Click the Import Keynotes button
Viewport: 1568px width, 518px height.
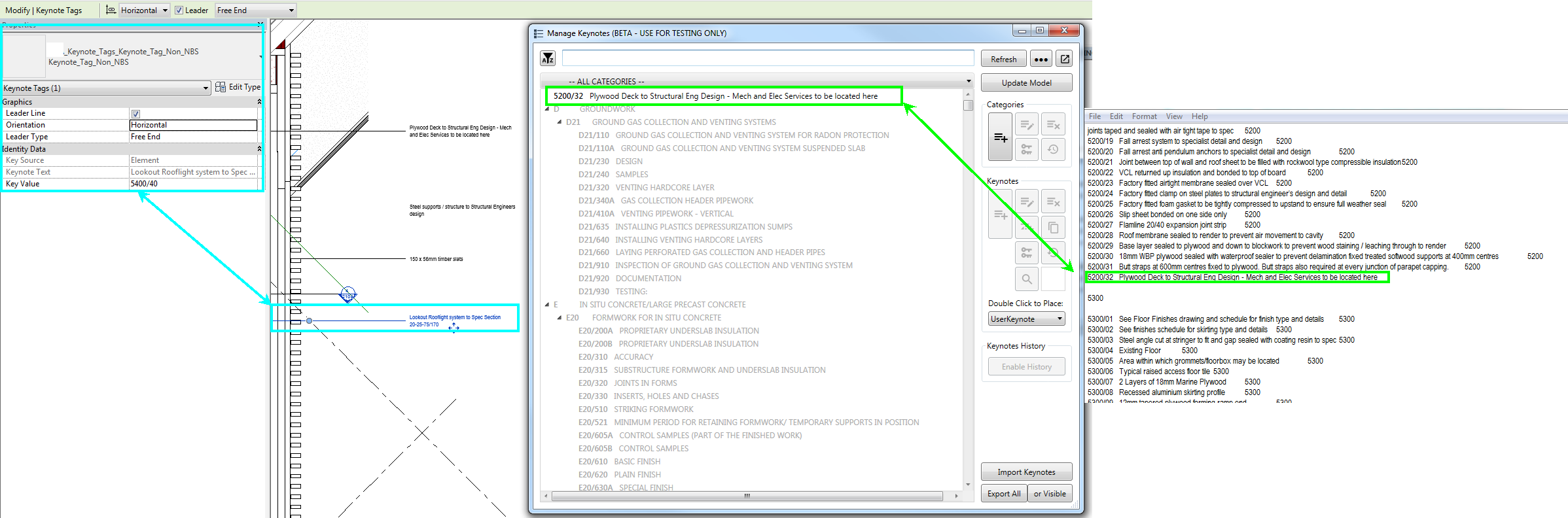point(1026,472)
